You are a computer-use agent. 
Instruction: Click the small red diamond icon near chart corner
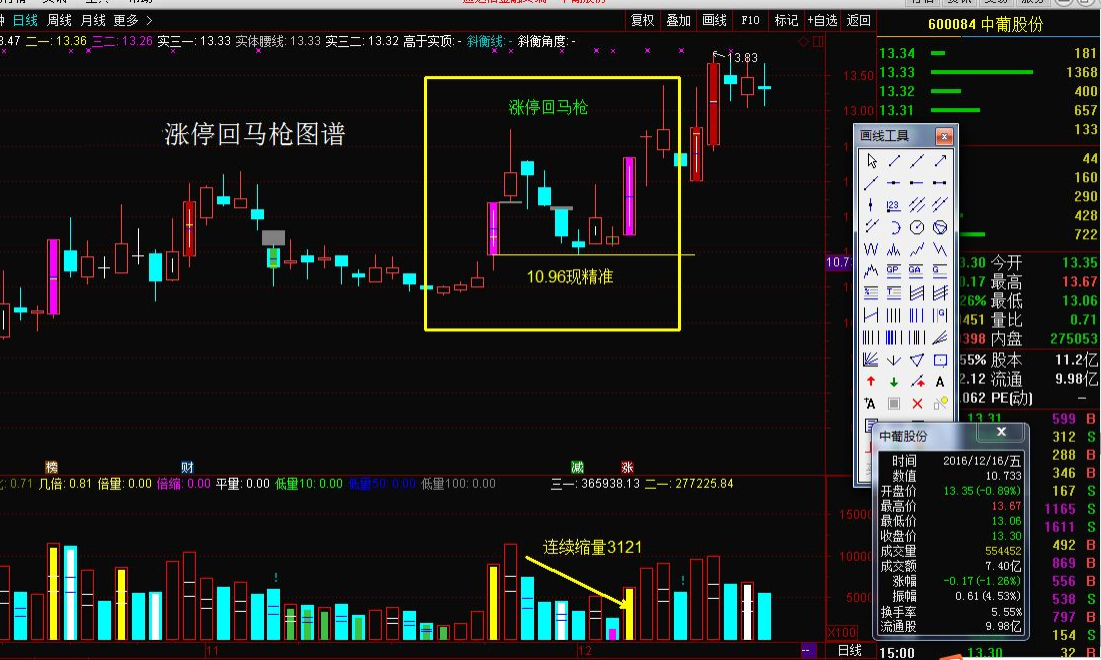tap(803, 42)
